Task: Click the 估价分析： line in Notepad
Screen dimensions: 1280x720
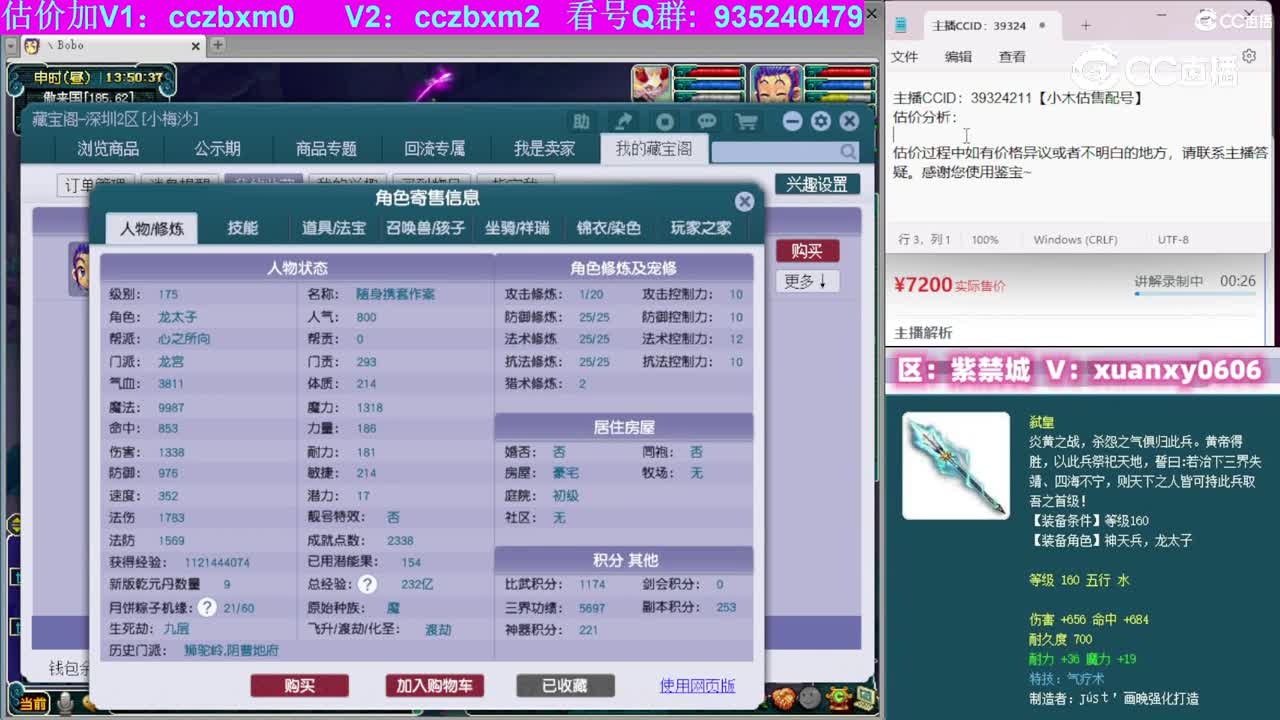Action: click(x=925, y=117)
